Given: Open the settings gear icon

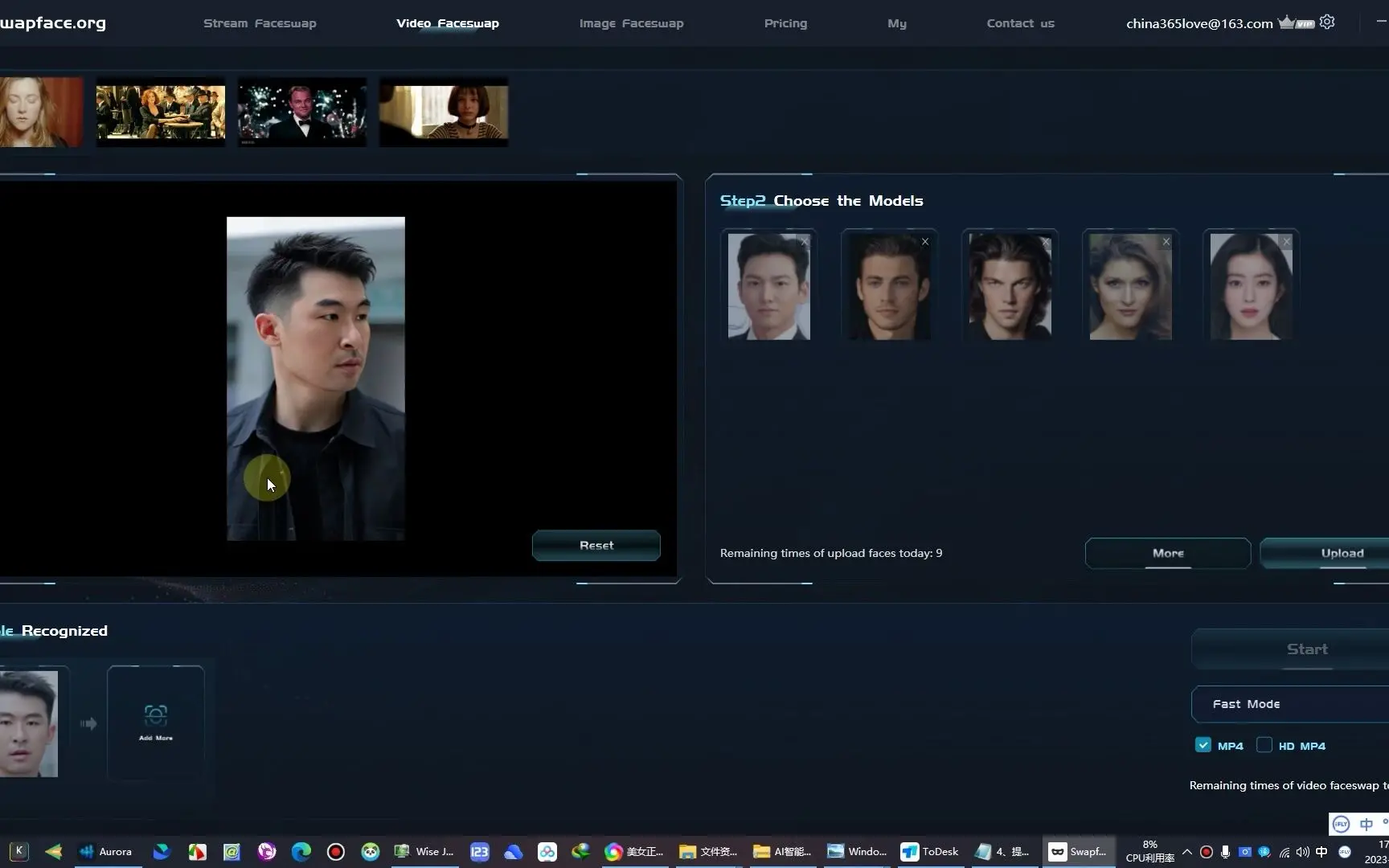Looking at the screenshot, I should (x=1327, y=23).
